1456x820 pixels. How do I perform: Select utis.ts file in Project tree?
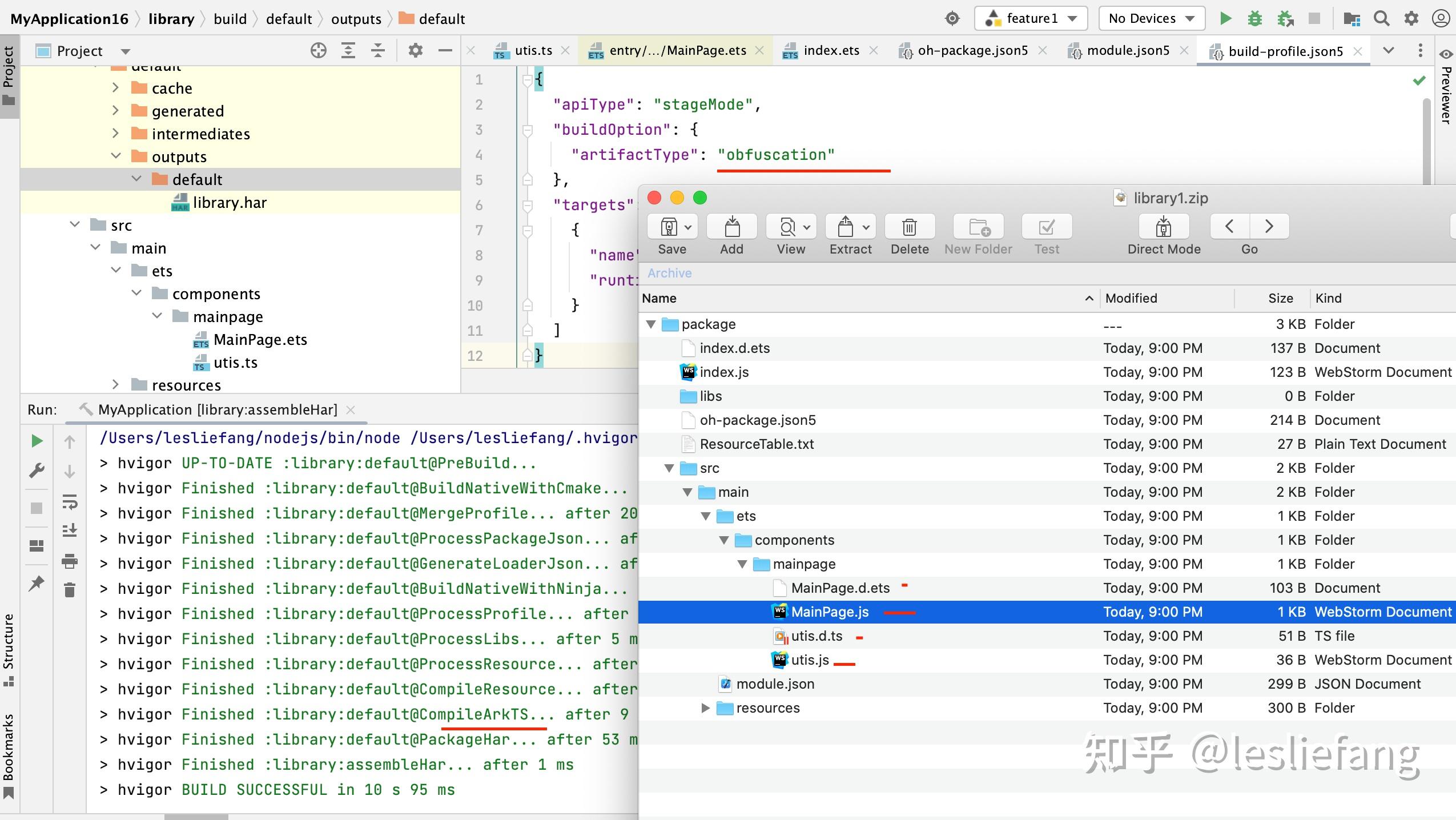coord(235,363)
